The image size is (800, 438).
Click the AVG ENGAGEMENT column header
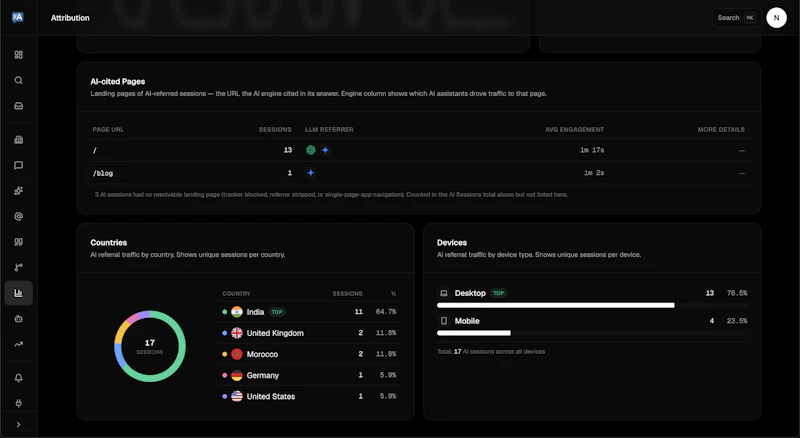(x=574, y=130)
